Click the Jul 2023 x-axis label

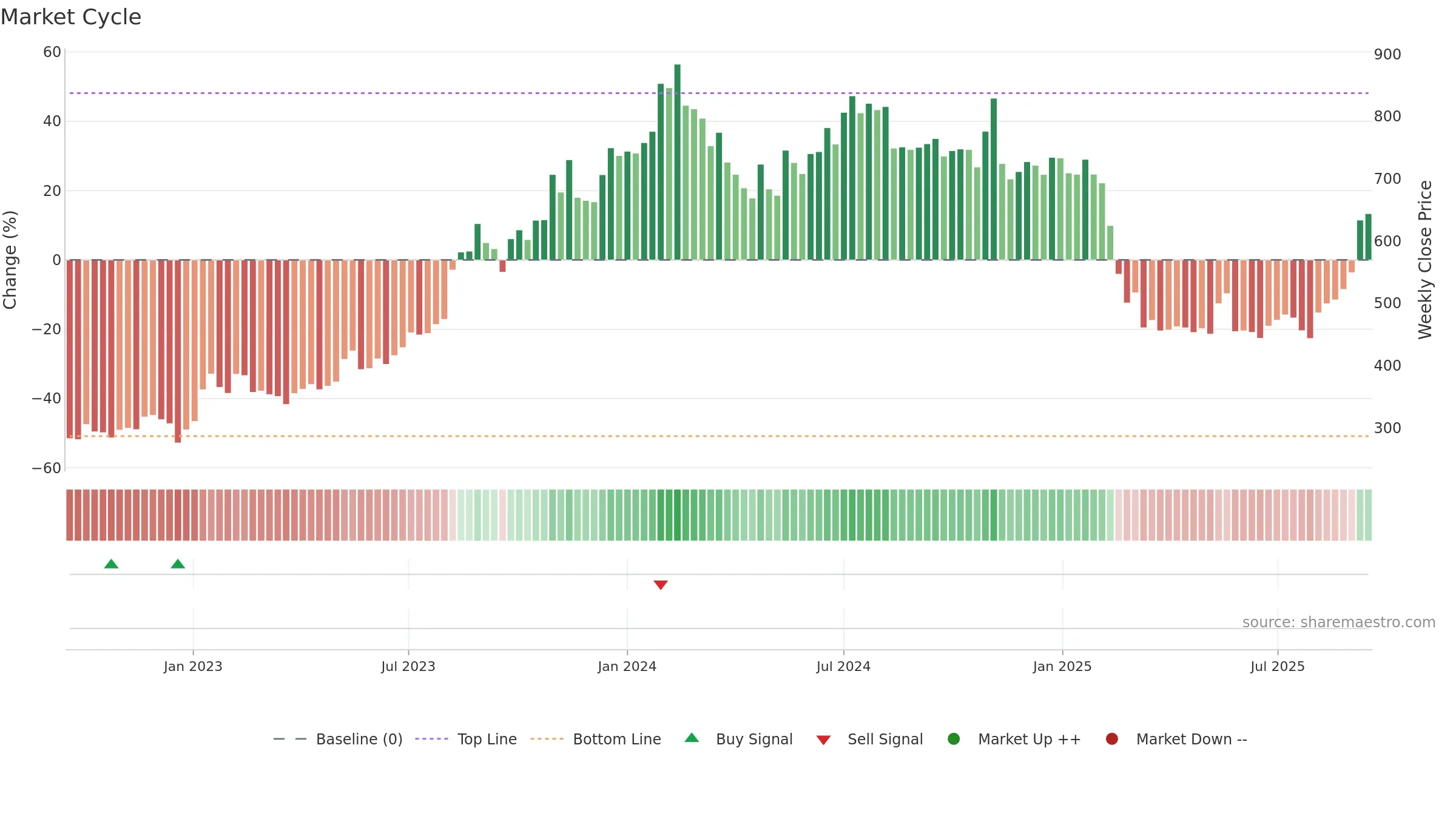(x=408, y=666)
